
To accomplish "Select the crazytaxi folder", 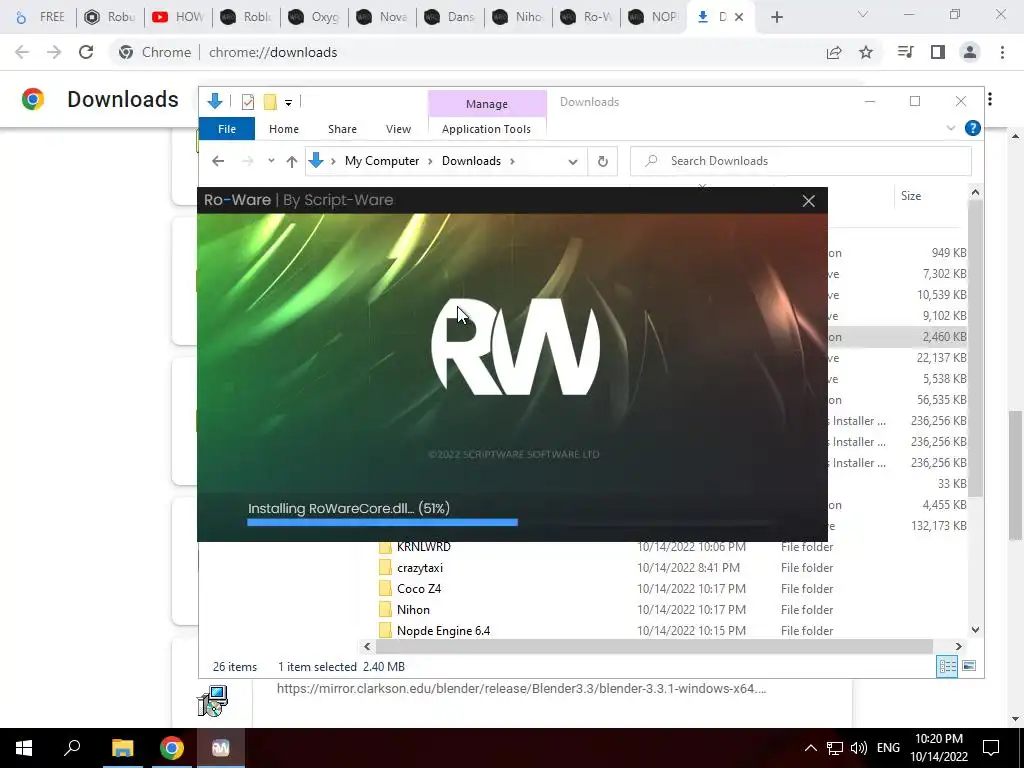I will [x=420, y=568].
